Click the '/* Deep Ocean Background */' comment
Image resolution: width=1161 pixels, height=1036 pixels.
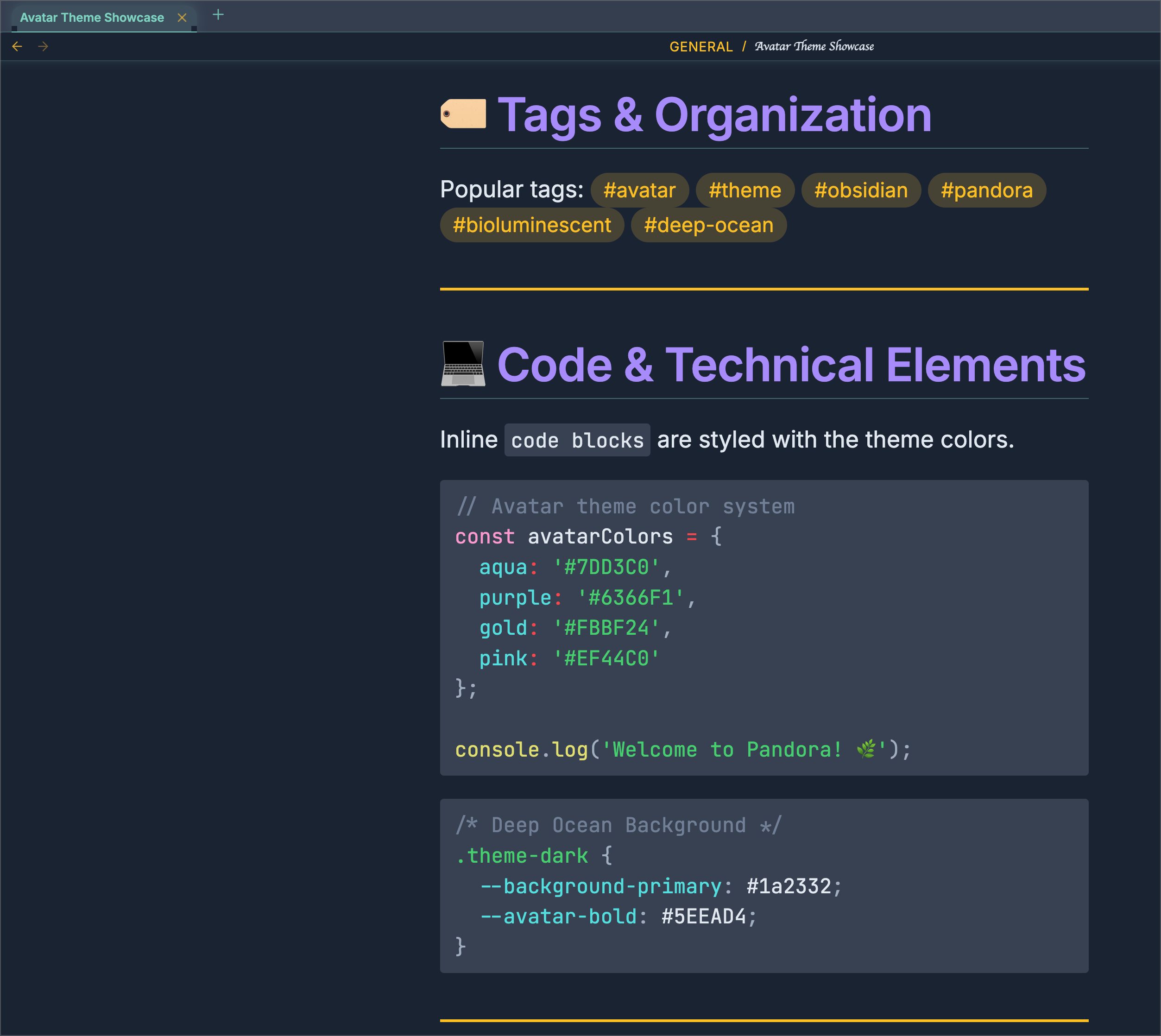tap(618, 825)
